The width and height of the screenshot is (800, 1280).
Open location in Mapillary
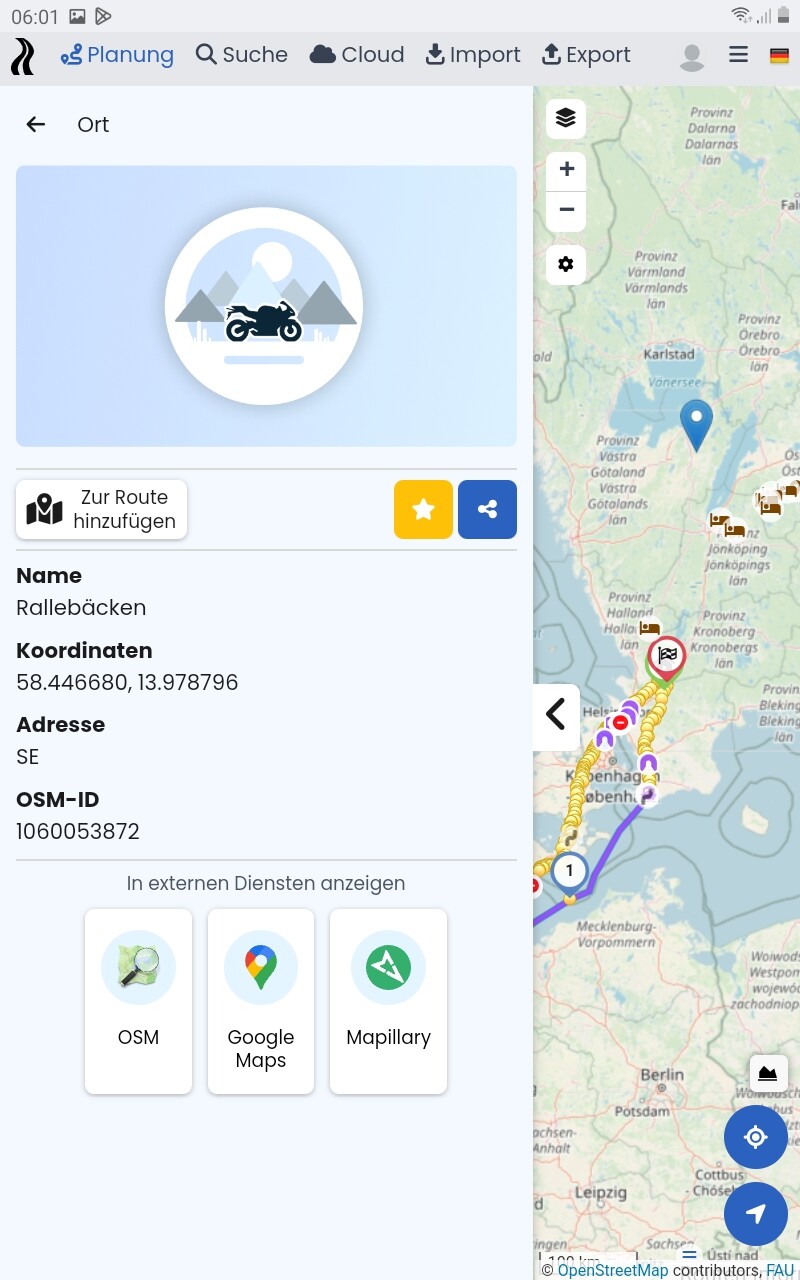388,1001
